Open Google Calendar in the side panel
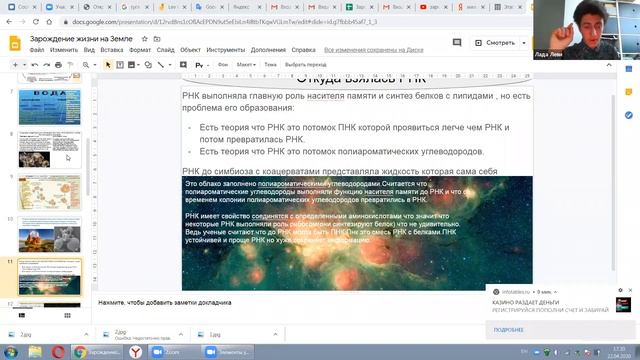This screenshot has height=360, width=640. pos(629,69)
